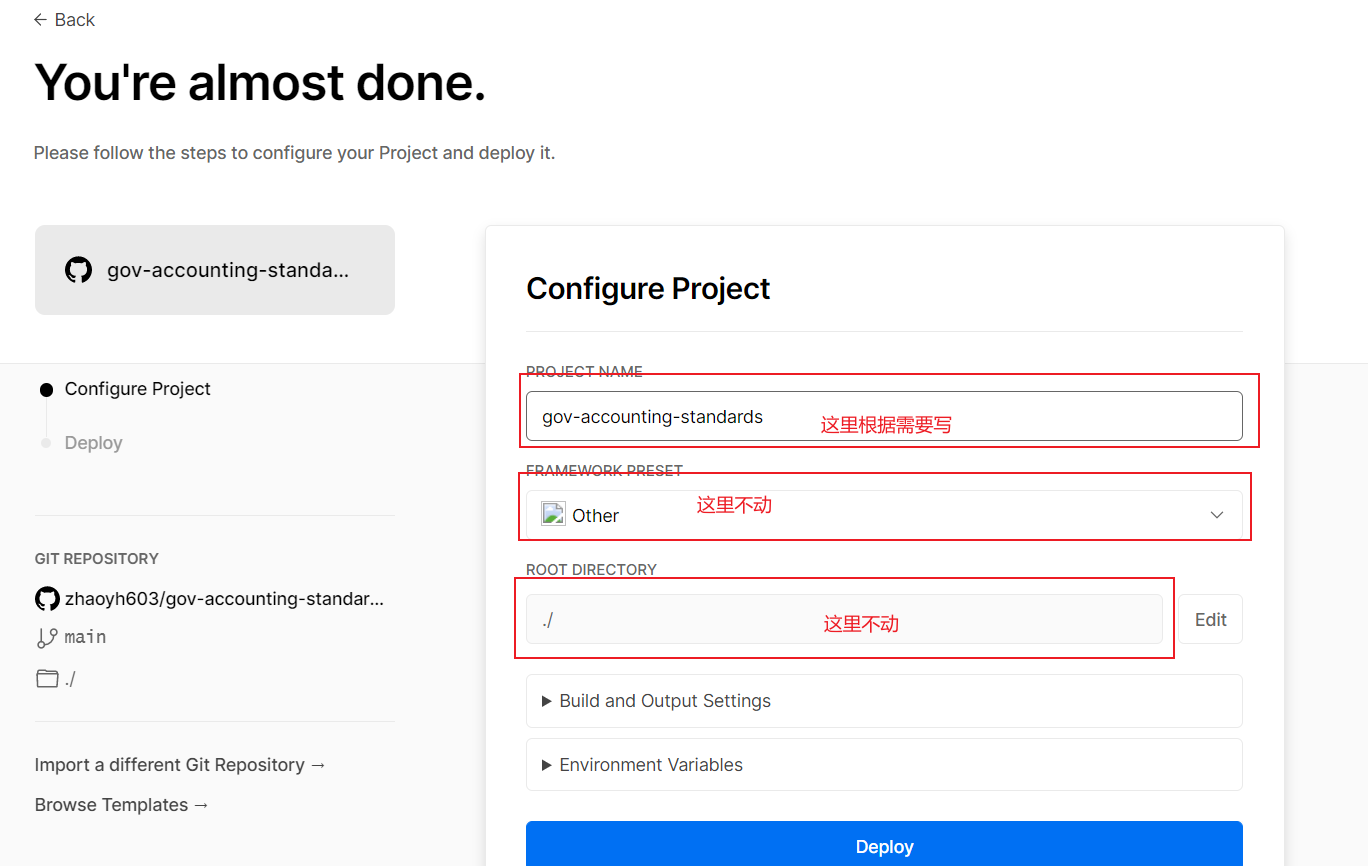Viewport: 1368px width, 866px height.
Task: Click Import a different Git Repository link
Action: pos(180,765)
